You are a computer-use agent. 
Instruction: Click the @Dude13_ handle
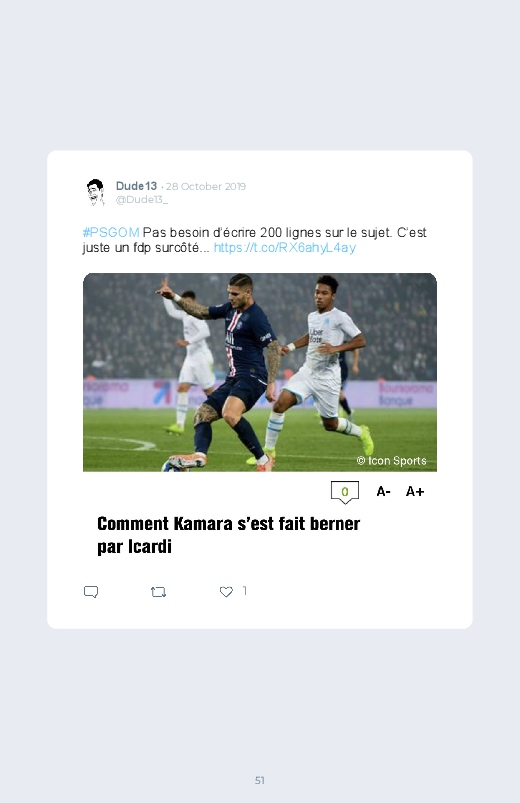[142, 200]
